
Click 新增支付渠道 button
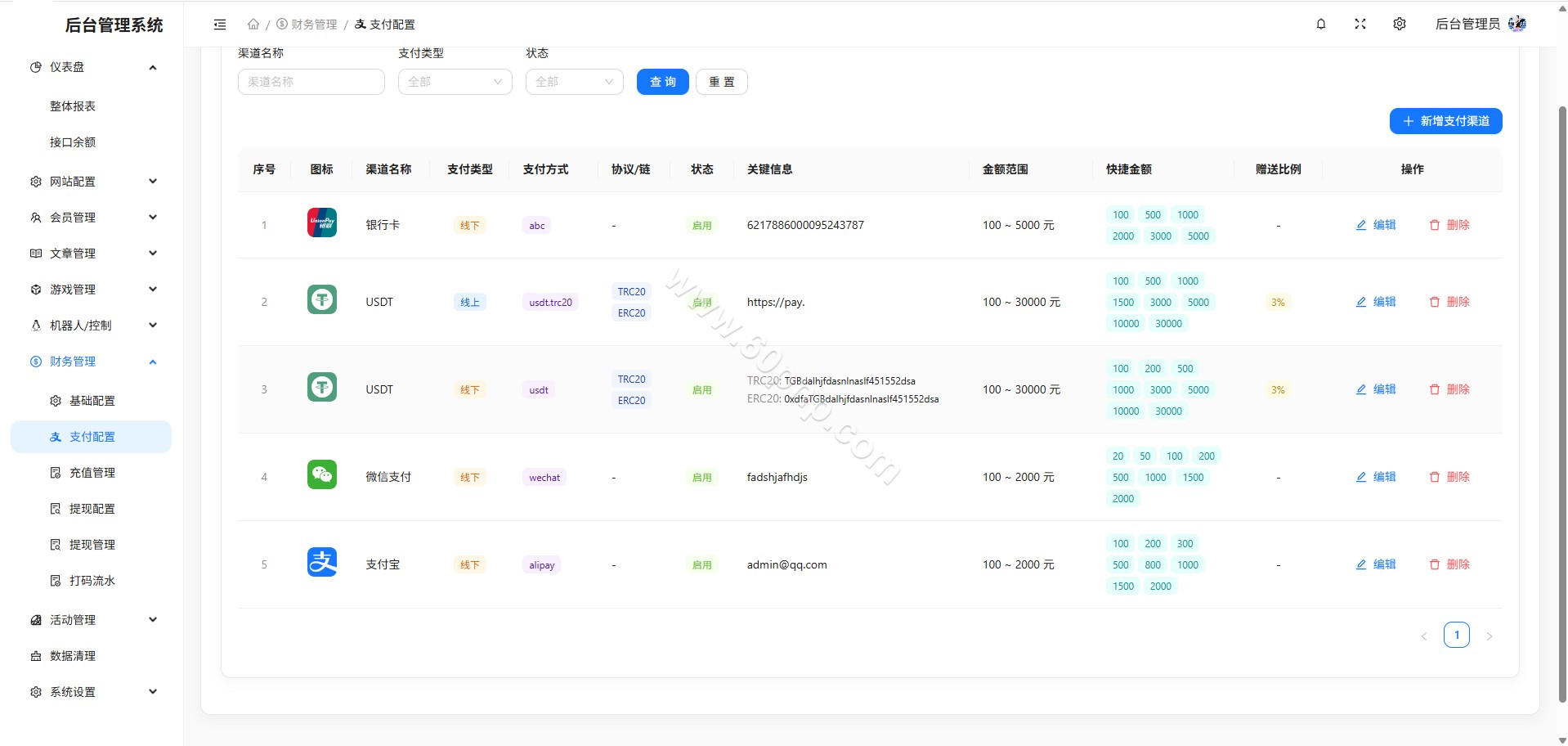(x=1446, y=121)
